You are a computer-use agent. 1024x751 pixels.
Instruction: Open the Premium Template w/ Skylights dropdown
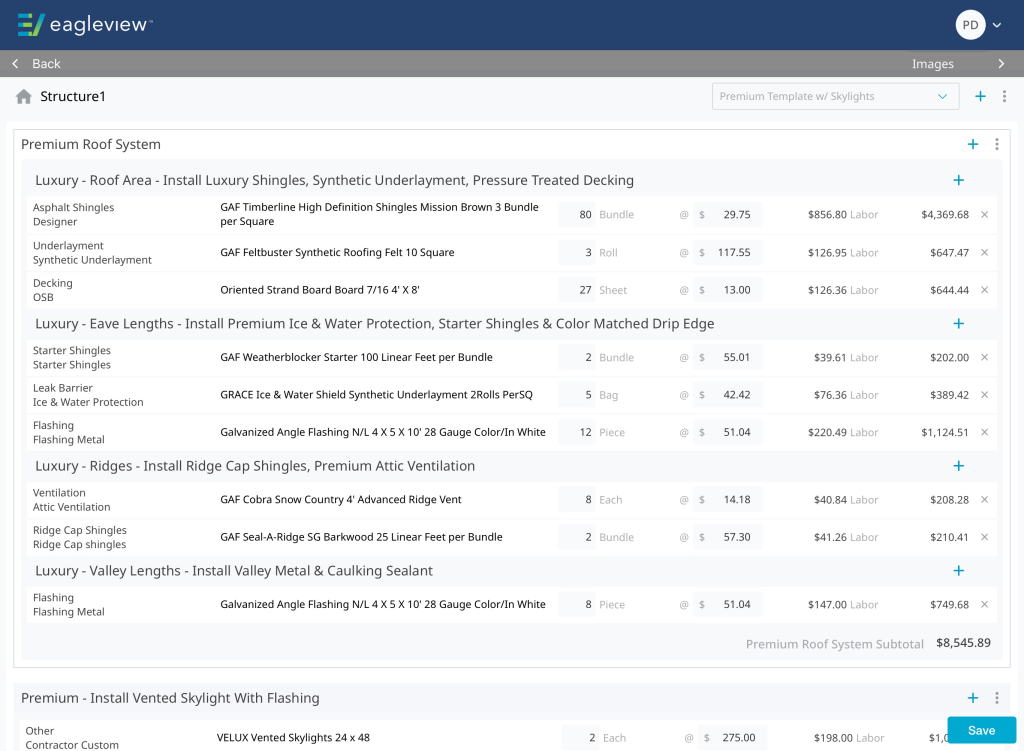coord(835,96)
